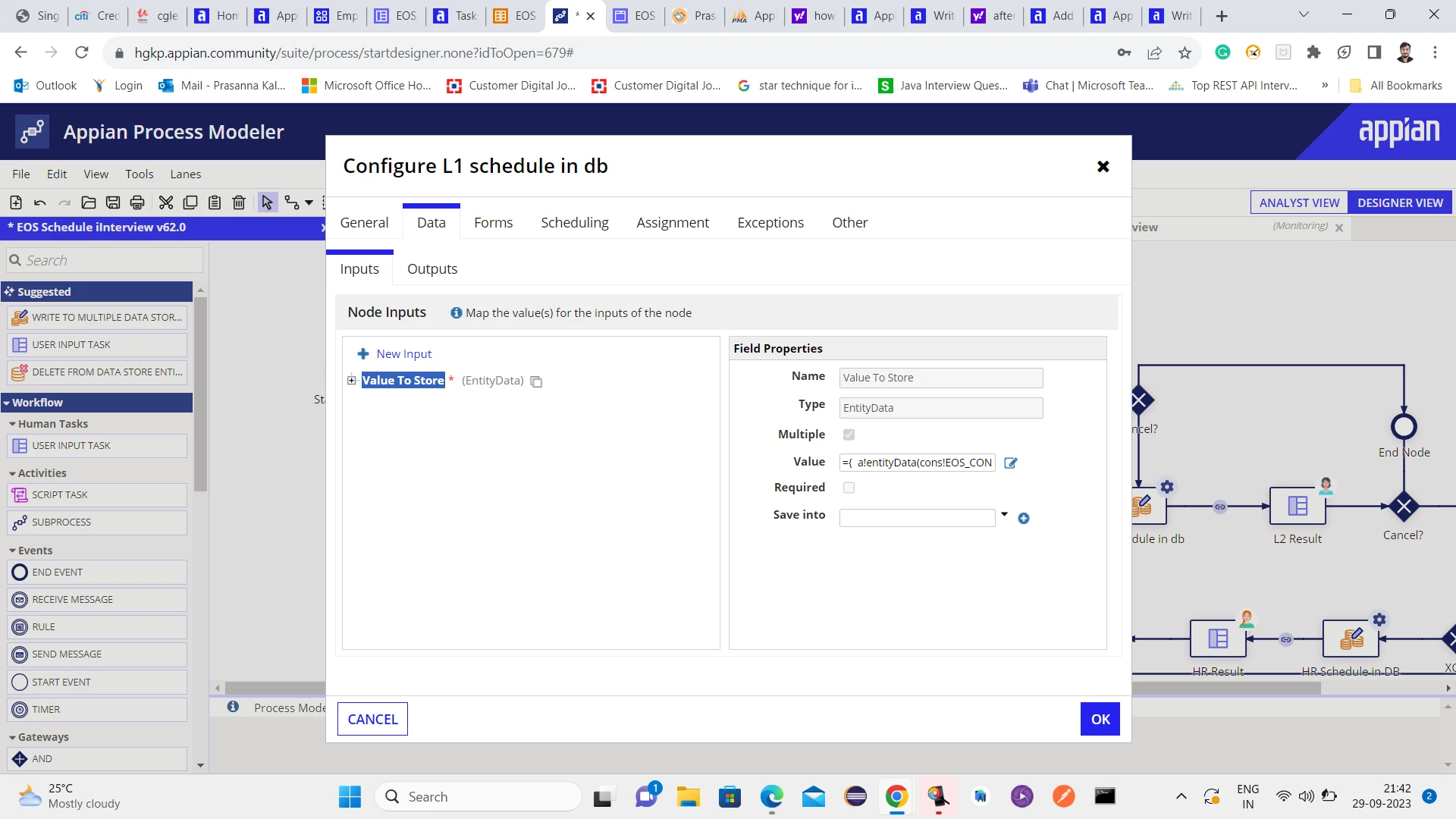
Task: Click the HR Schedule in DB node
Action: coord(1351,639)
